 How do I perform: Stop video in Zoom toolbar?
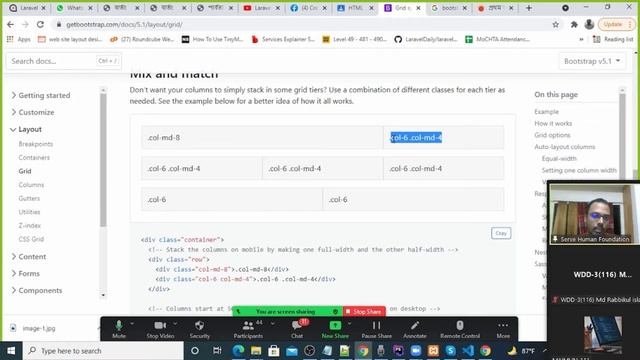[x=160, y=329]
